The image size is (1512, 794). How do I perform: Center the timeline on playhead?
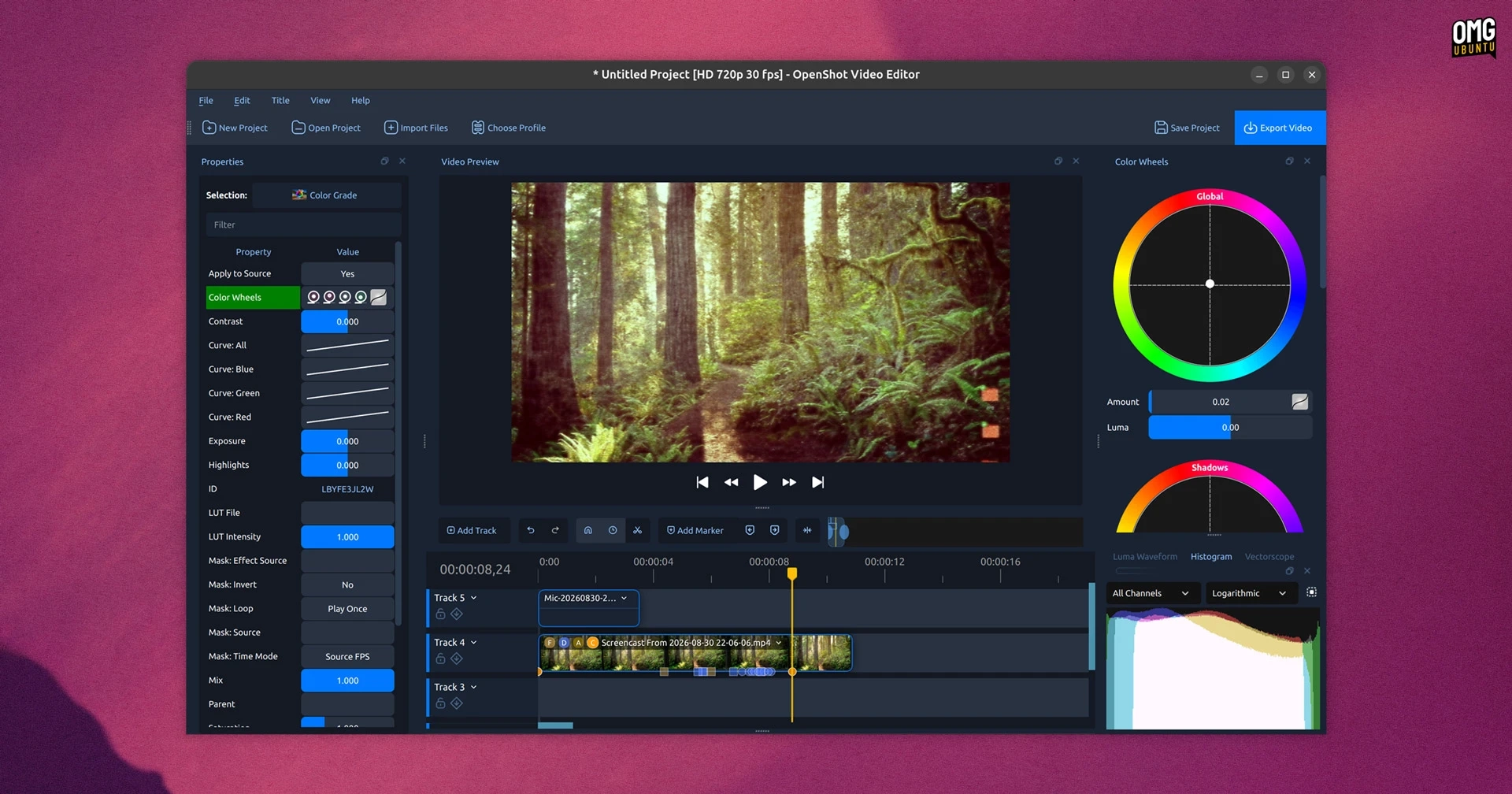(x=807, y=530)
